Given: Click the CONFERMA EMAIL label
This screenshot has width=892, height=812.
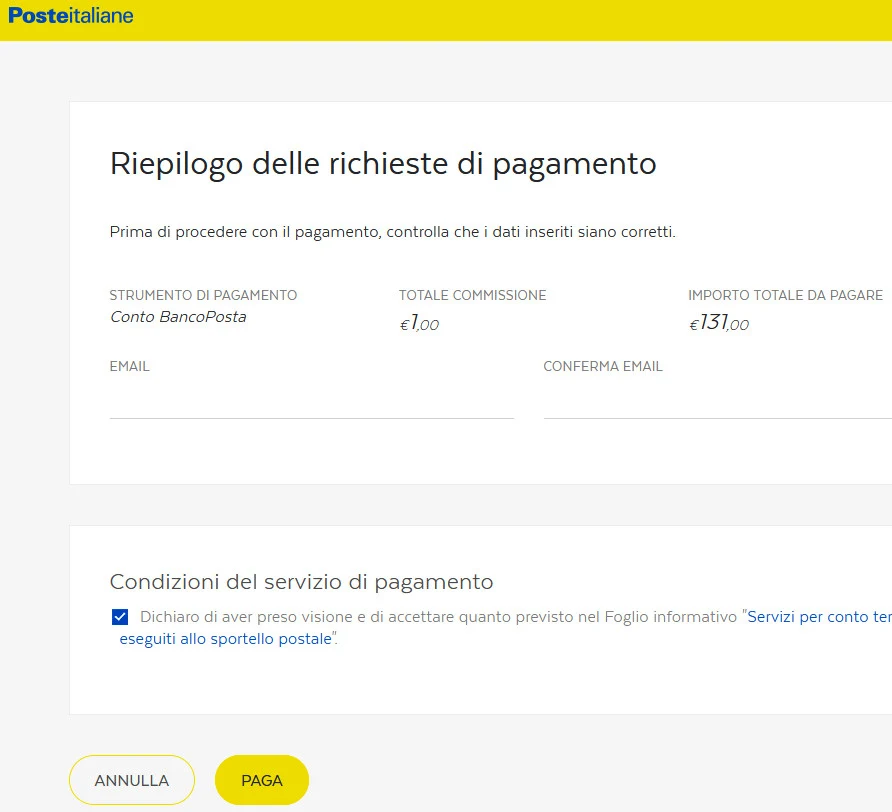Looking at the screenshot, I should pos(602,366).
